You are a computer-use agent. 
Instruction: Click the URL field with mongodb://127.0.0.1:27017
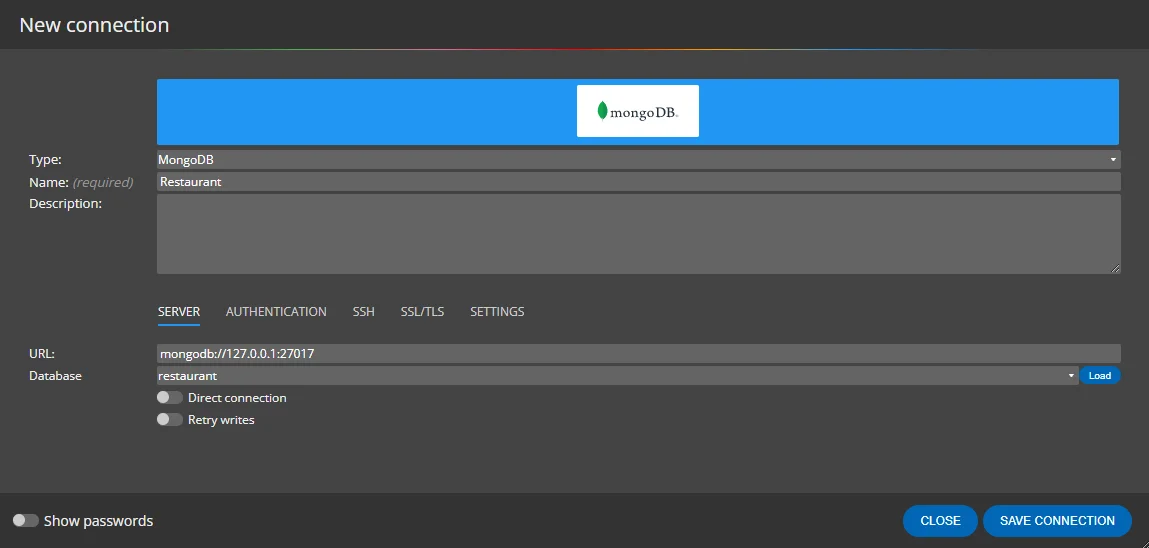click(x=638, y=354)
